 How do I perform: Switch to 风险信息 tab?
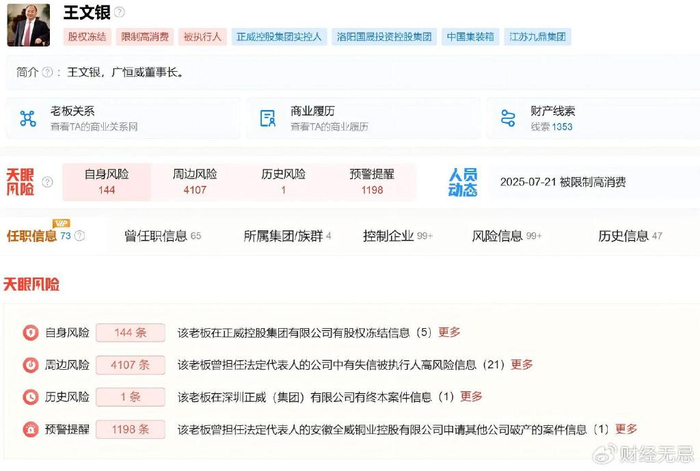[x=507, y=236]
